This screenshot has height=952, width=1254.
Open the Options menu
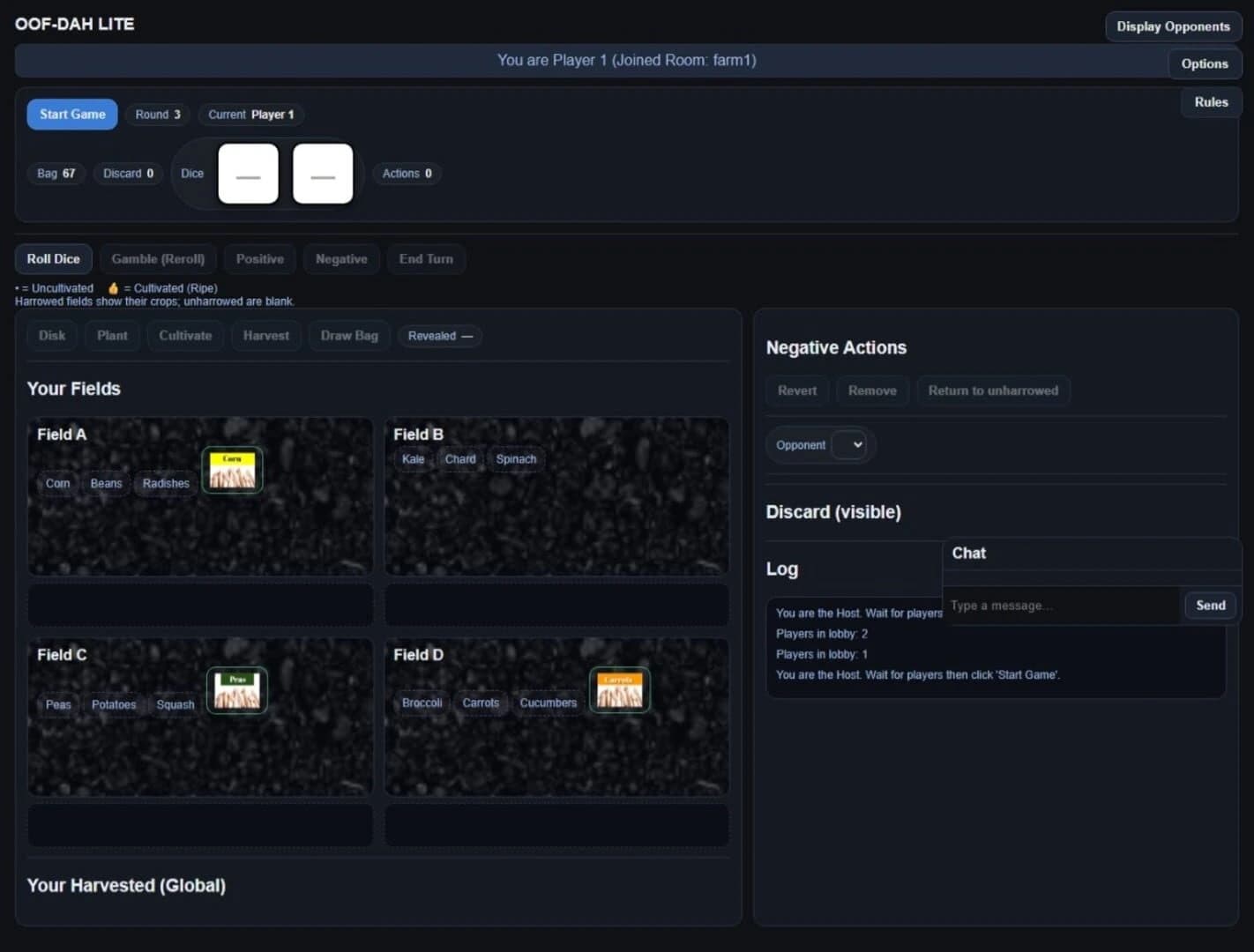point(1205,63)
